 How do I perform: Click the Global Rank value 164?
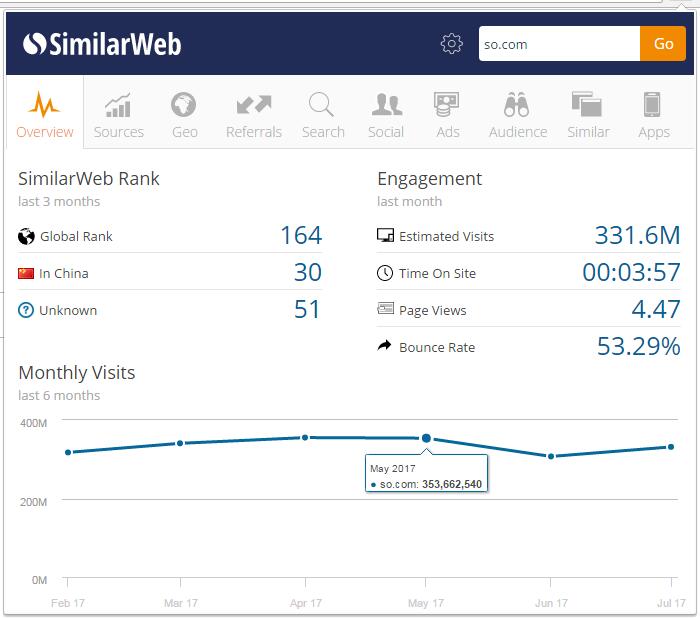pos(301,236)
